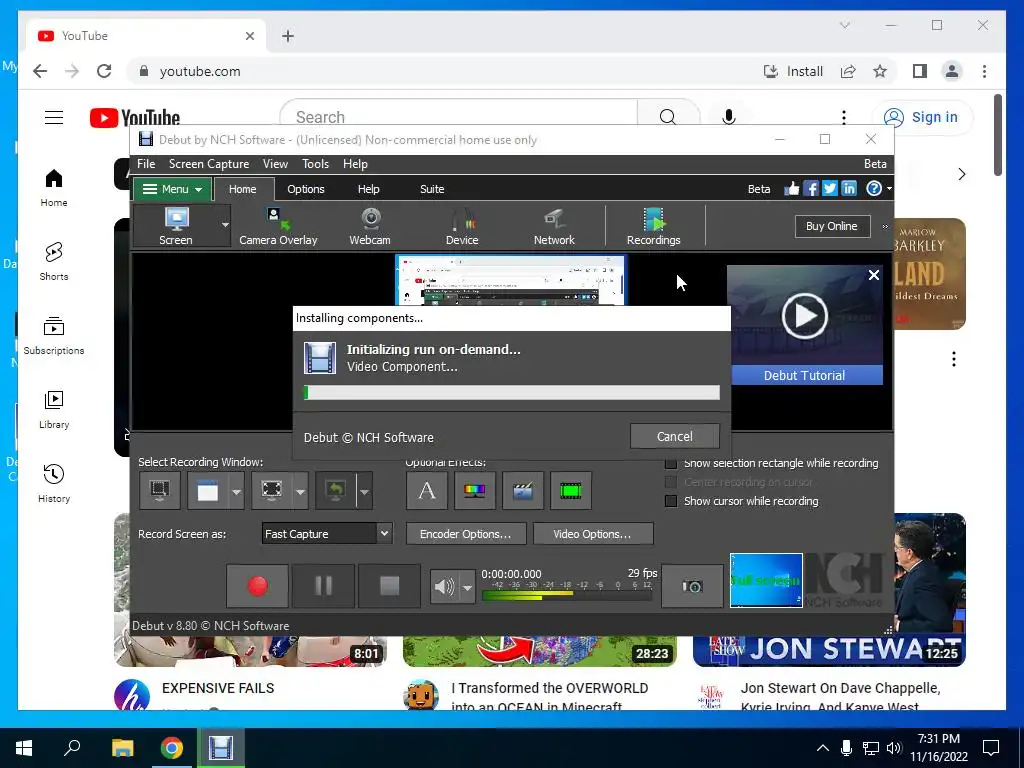The image size is (1024, 768).
Task: Play the Debut Tutorial video
Action: tap(805, 316)
